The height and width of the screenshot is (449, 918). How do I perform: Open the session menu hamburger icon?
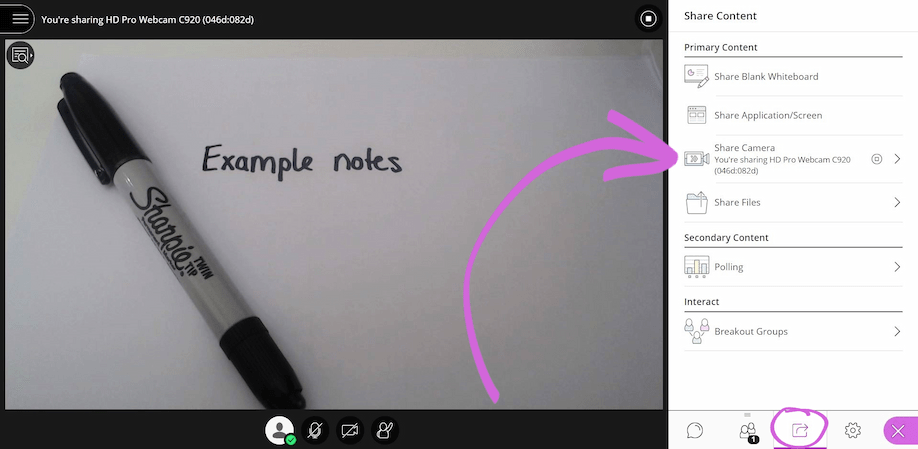coord(20,19)
